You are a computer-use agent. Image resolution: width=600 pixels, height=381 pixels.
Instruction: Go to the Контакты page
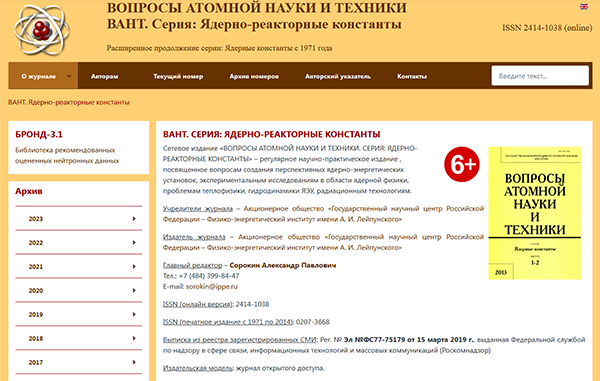(412, 76)
